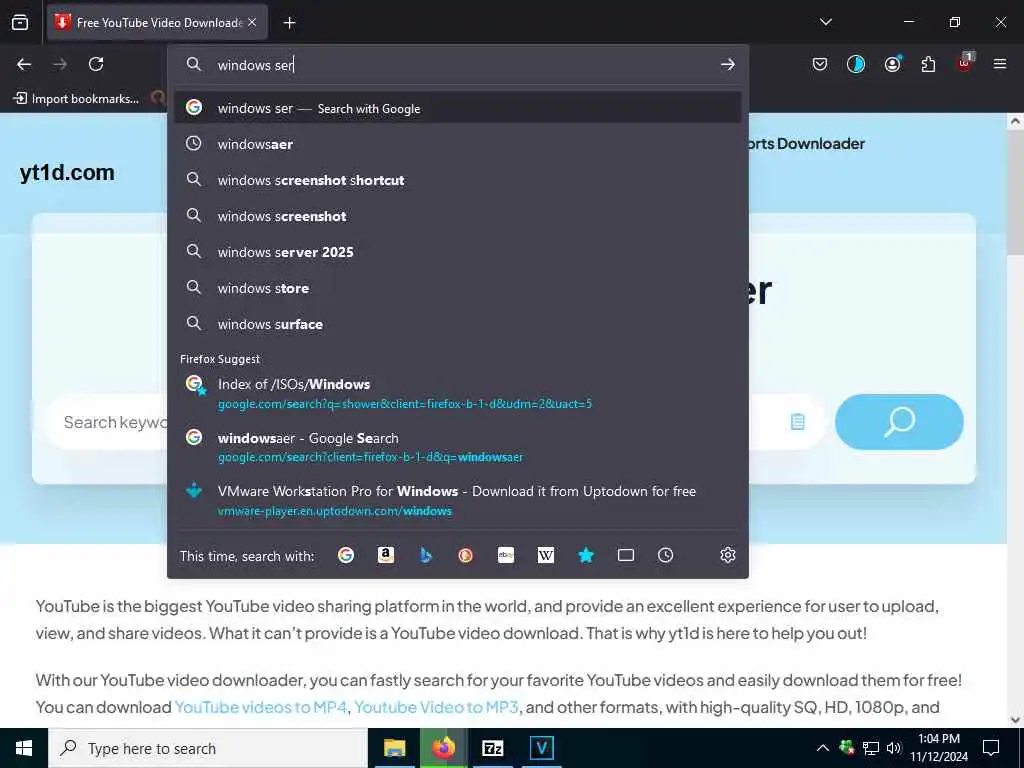Screen dimensions: 1024x768
Task: Open the Firefox View tabs icon
Action: (20, 22)
